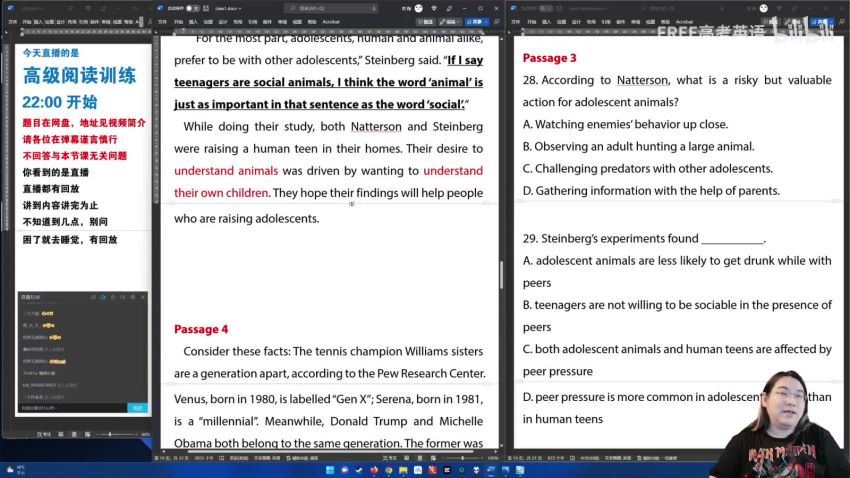Screen dimensions: 850x478
Task: Click the share button in the right Word window
Action: point(822,22)
